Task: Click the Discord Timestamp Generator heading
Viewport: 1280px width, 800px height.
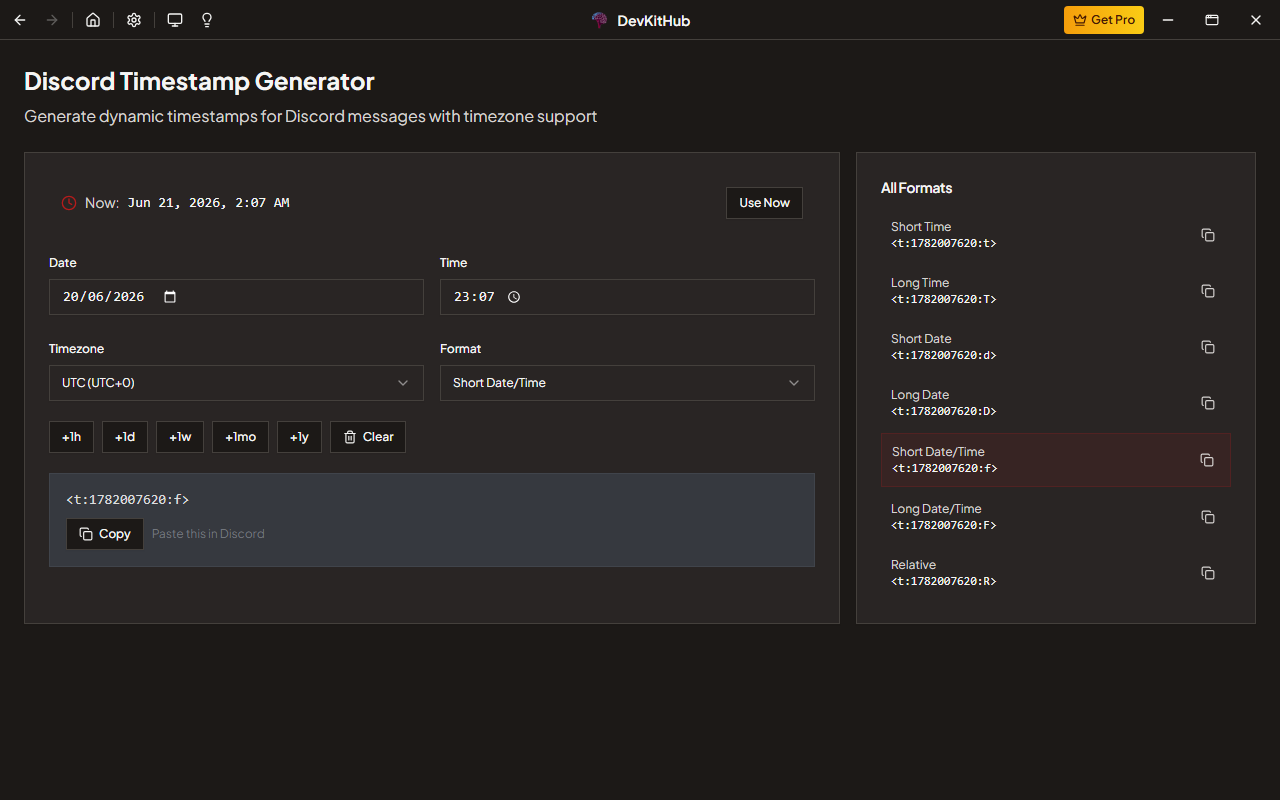Action: tap(199, 81)
